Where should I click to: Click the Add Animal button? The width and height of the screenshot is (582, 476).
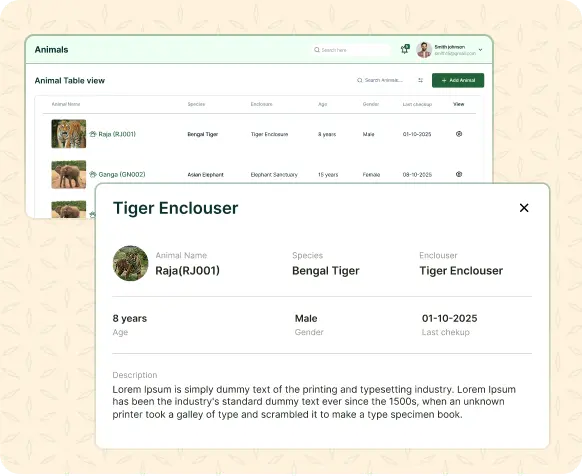[458, 80]
